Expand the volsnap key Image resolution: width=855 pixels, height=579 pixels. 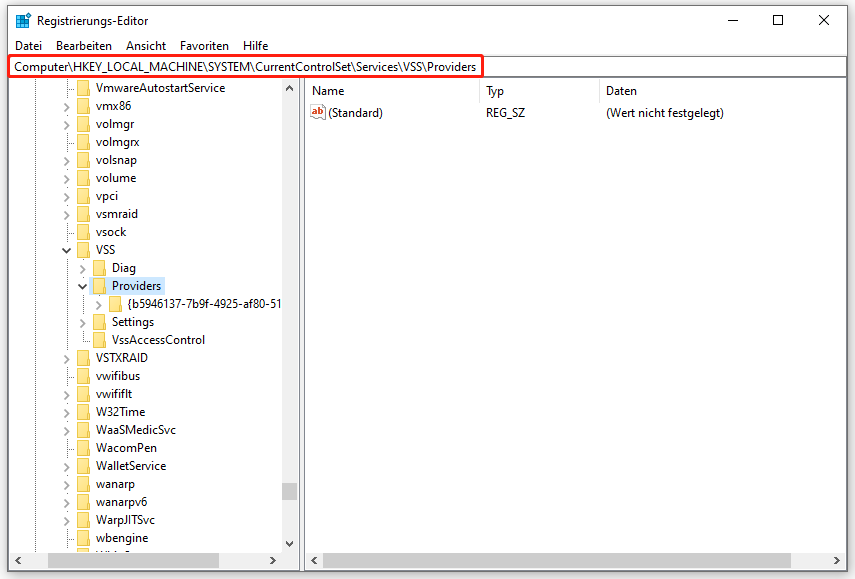pos(67,160)
